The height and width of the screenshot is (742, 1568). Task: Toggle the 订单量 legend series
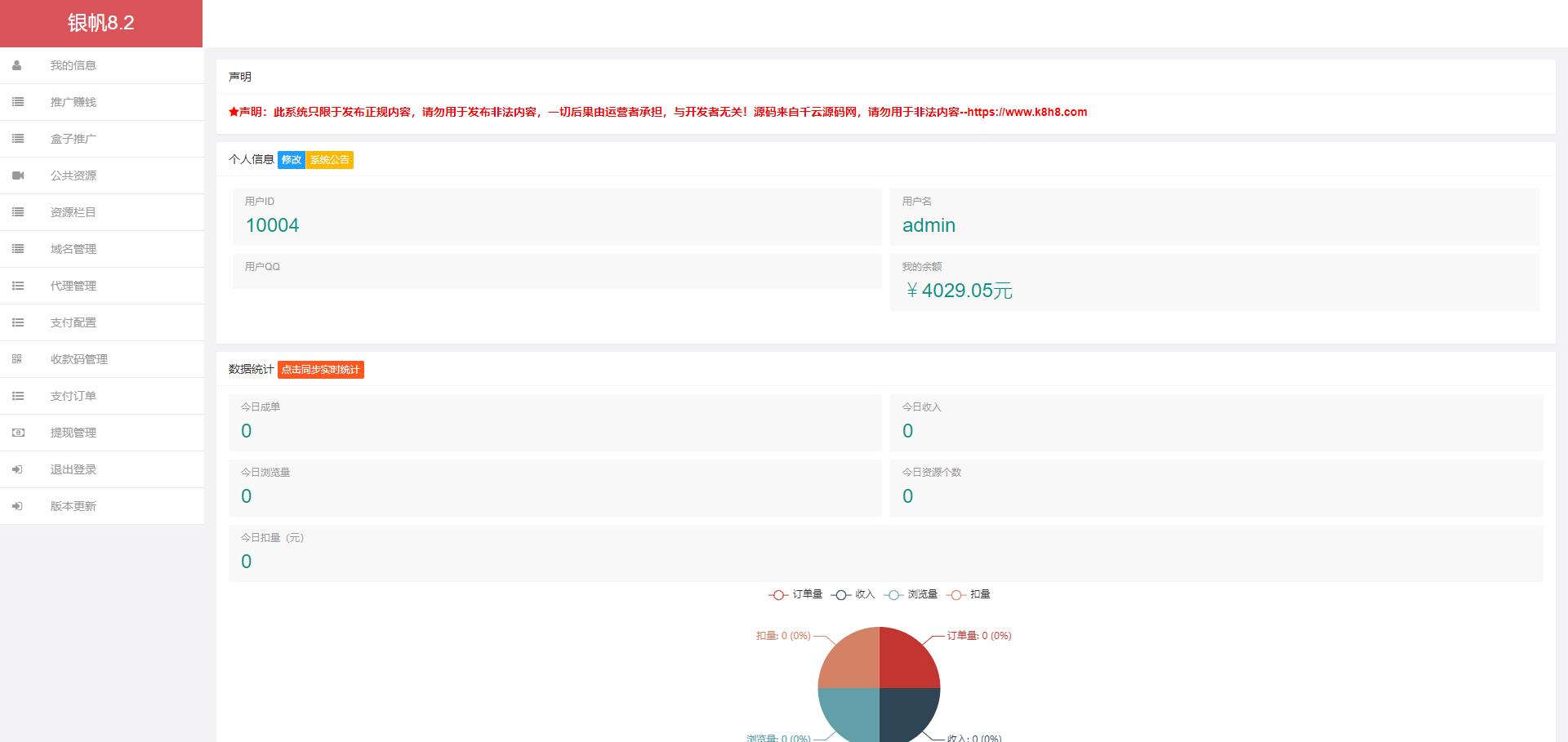(795, 594)
